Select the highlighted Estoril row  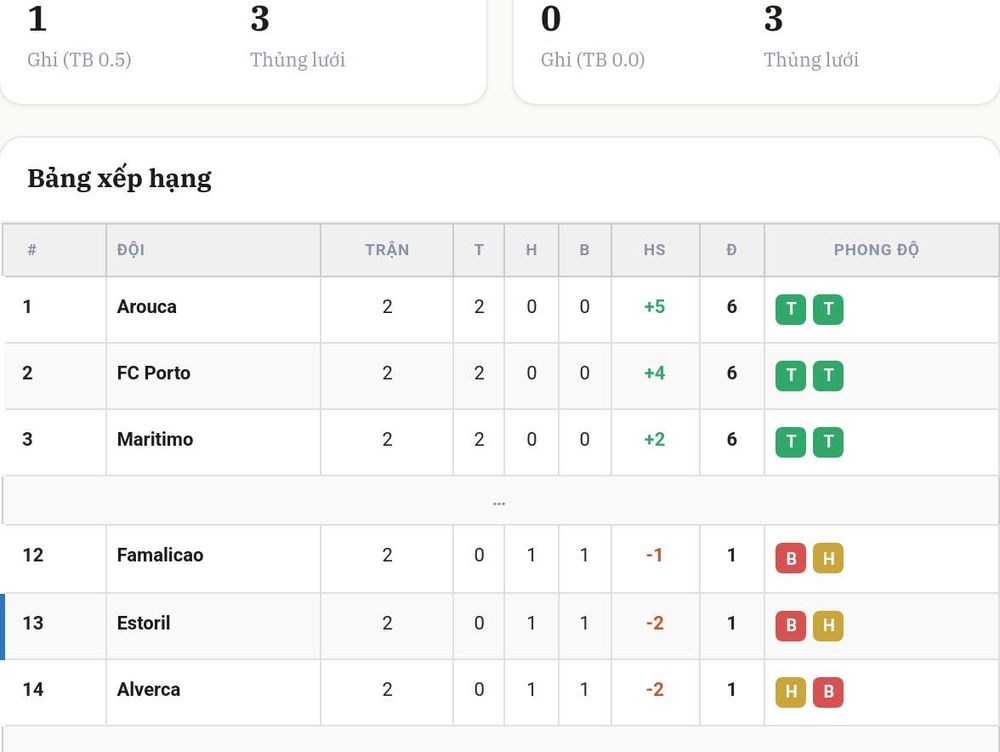(499, 626)
